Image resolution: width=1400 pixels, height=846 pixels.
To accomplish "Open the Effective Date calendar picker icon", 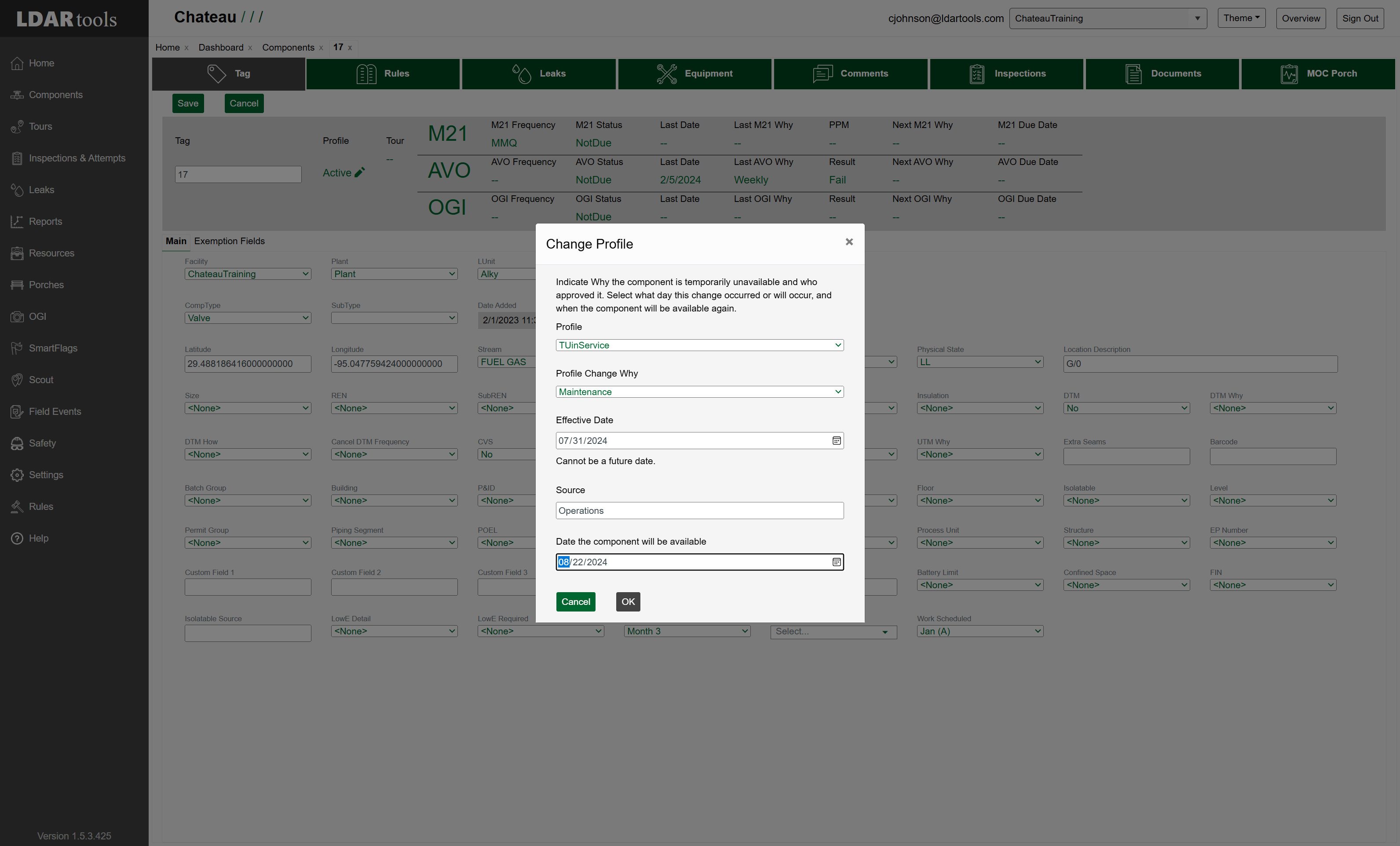I will pos(837,441).
